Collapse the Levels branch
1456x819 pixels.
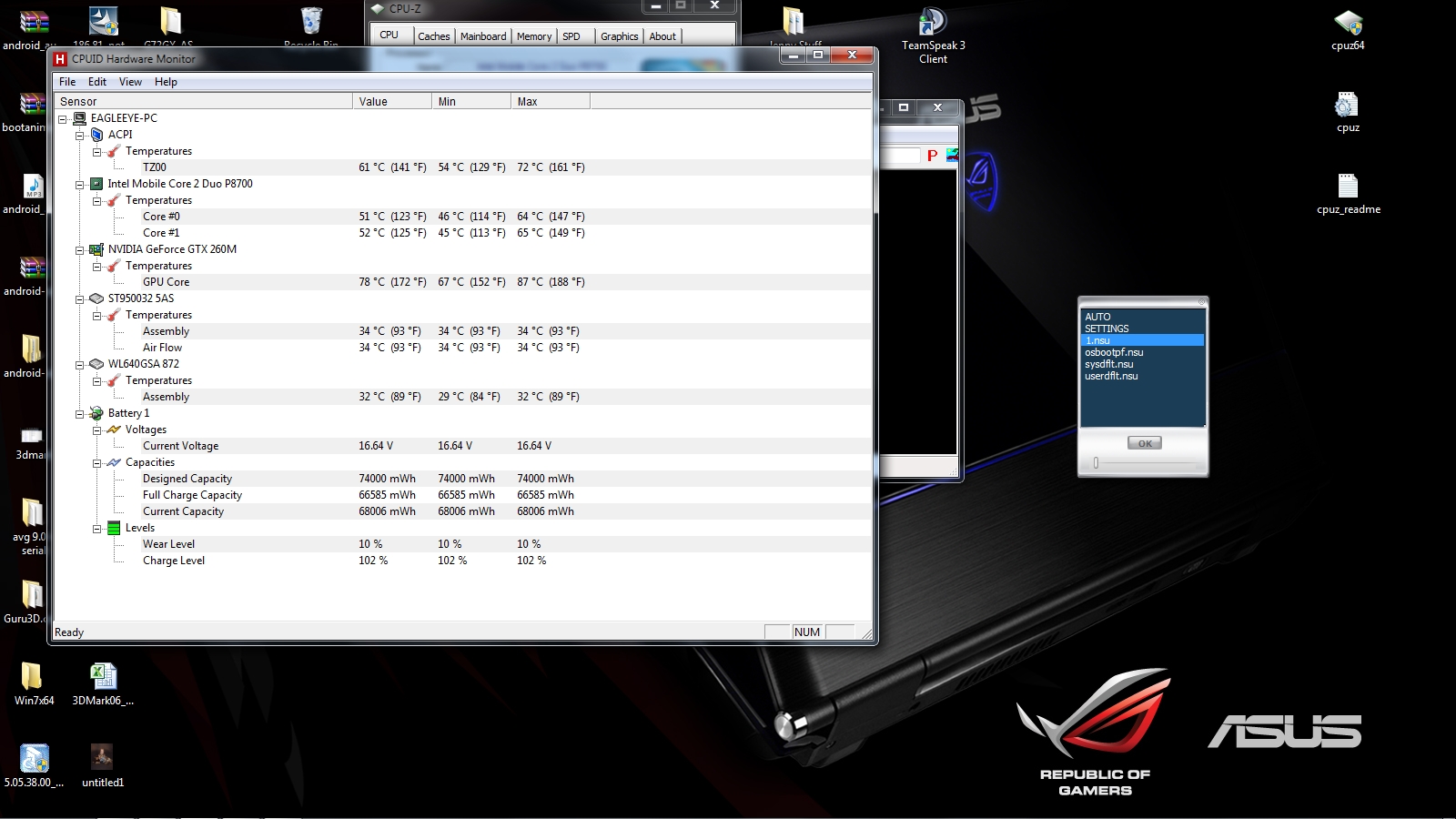[97, 529]
